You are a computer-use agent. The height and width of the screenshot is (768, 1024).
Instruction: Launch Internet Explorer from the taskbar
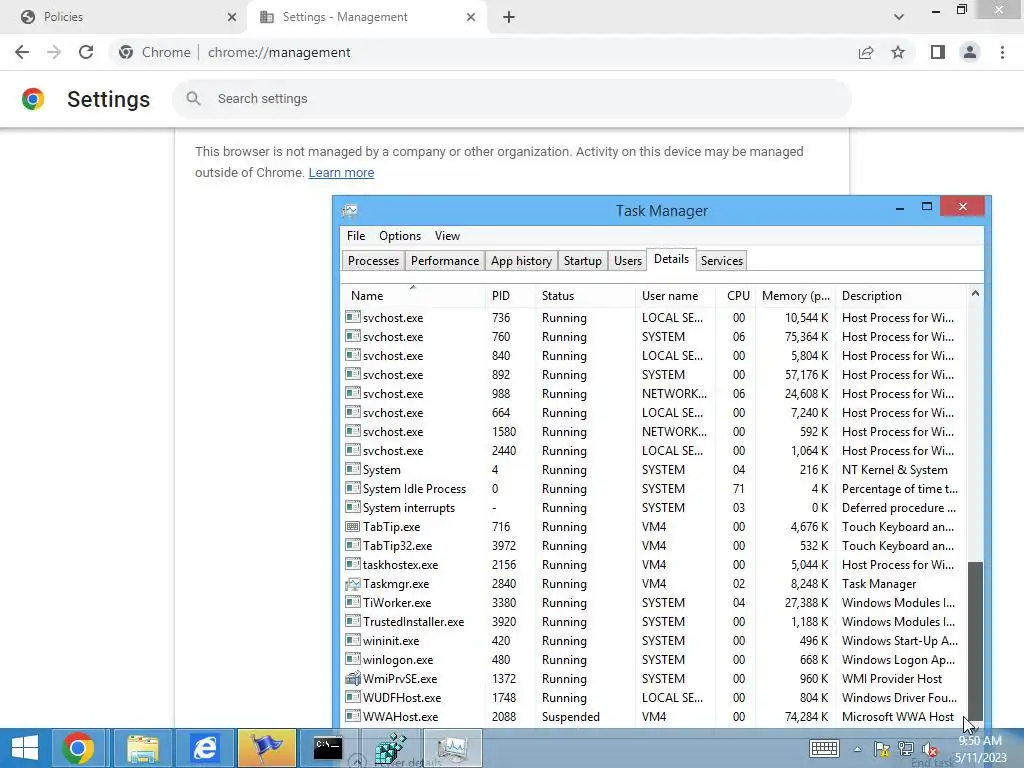[204, 748]
